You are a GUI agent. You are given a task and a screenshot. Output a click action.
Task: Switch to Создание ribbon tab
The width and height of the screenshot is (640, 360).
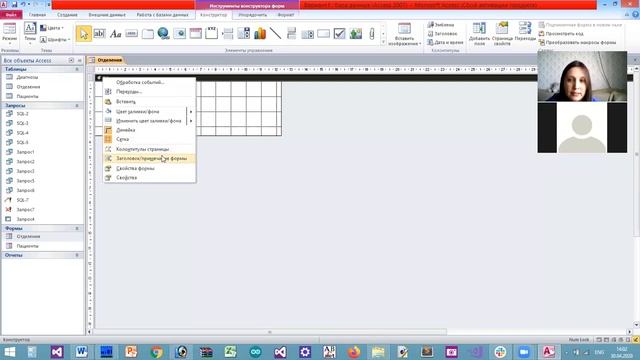67,15
